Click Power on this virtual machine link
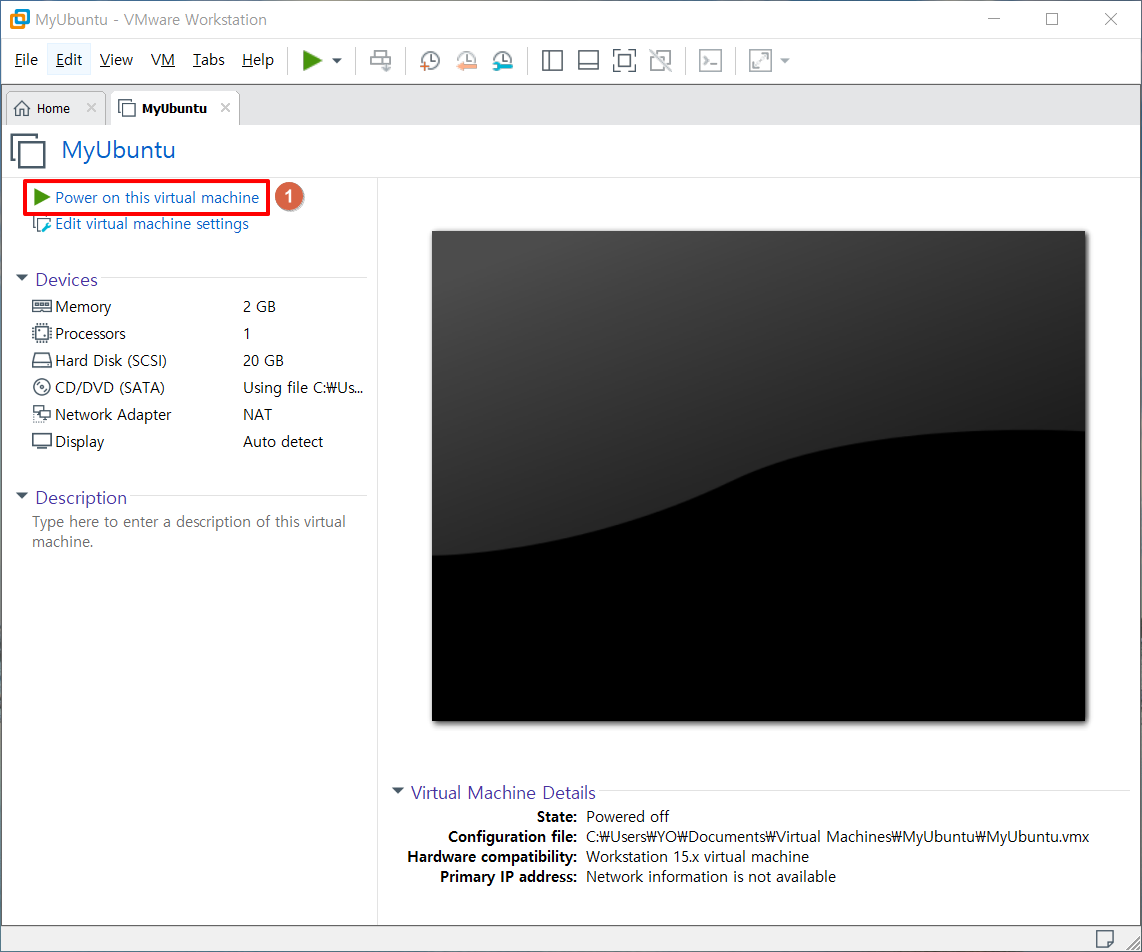1142x952 pixels. pyautogui.click(x=157, y=197)
